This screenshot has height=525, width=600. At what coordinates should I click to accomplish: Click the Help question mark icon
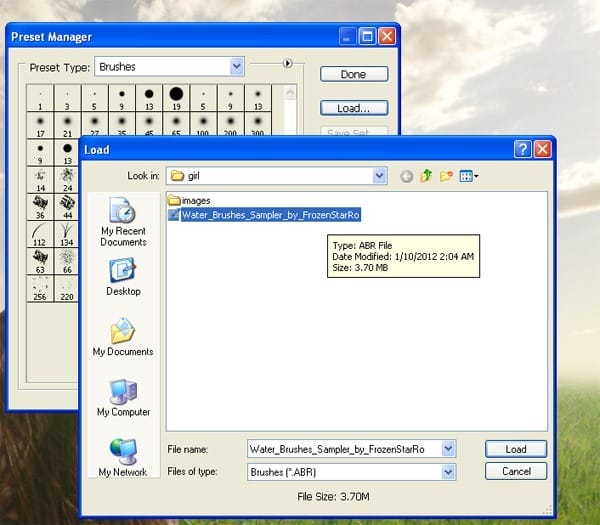[523, 149]
